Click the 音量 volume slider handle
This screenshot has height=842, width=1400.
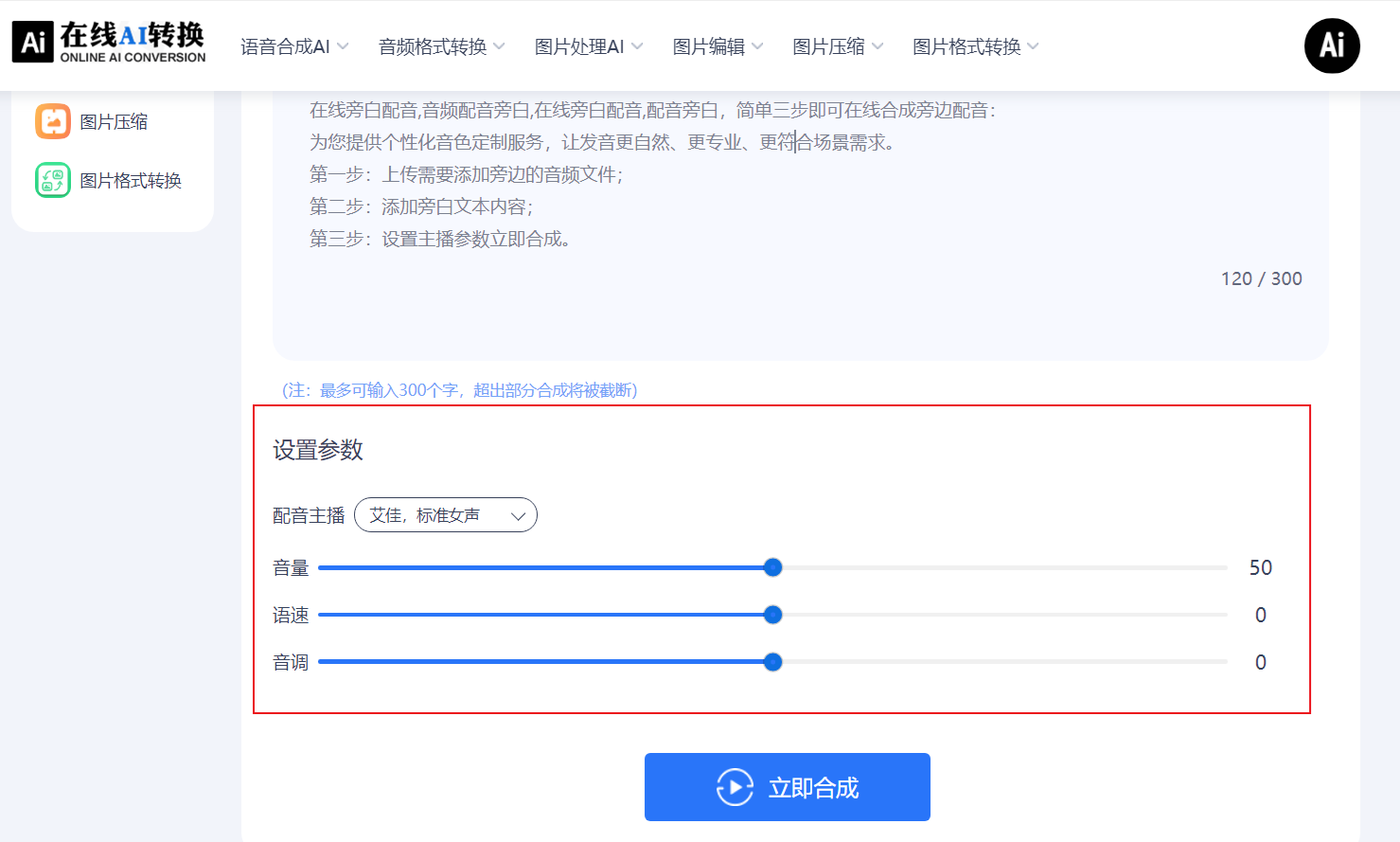[773, 567]
